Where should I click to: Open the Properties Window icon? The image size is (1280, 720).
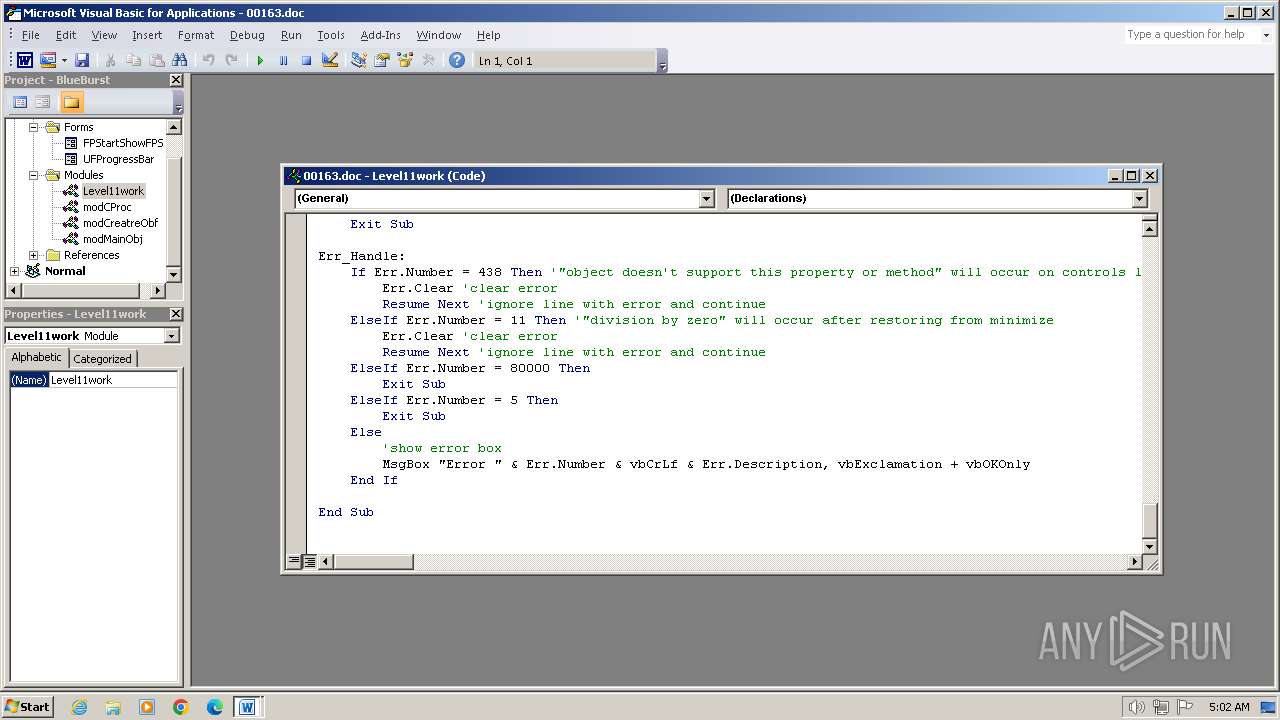[x=381, y=61]
